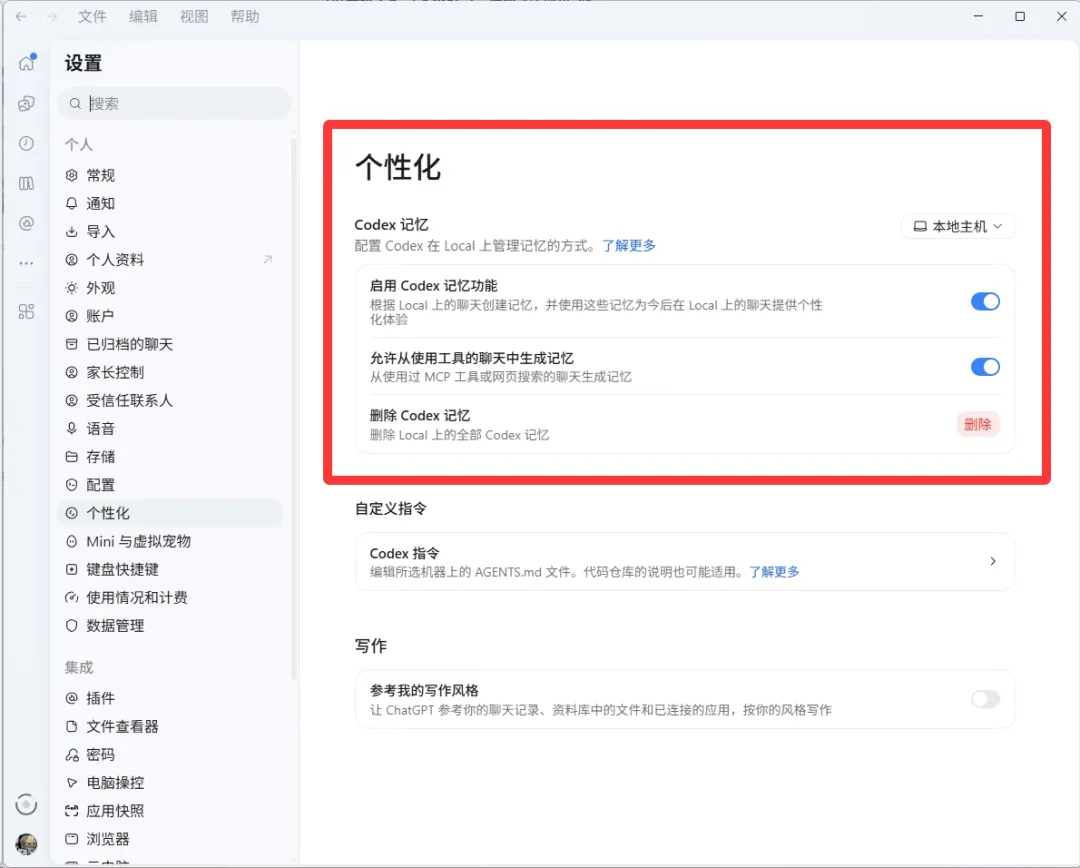Screen dimensions: 1080x868
Task: Select 使用情况和计费 settings page
Action: point(171,597)
